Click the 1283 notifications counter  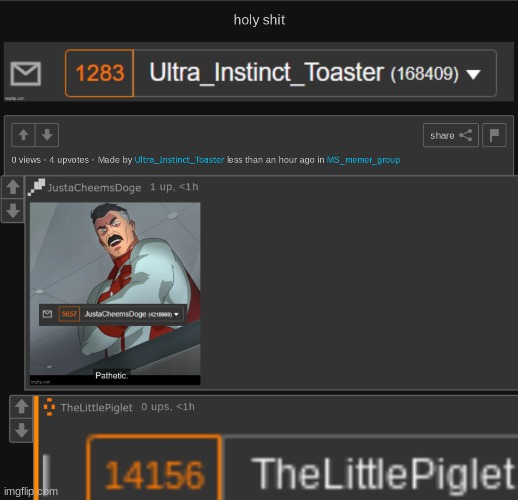coord(99,73)
